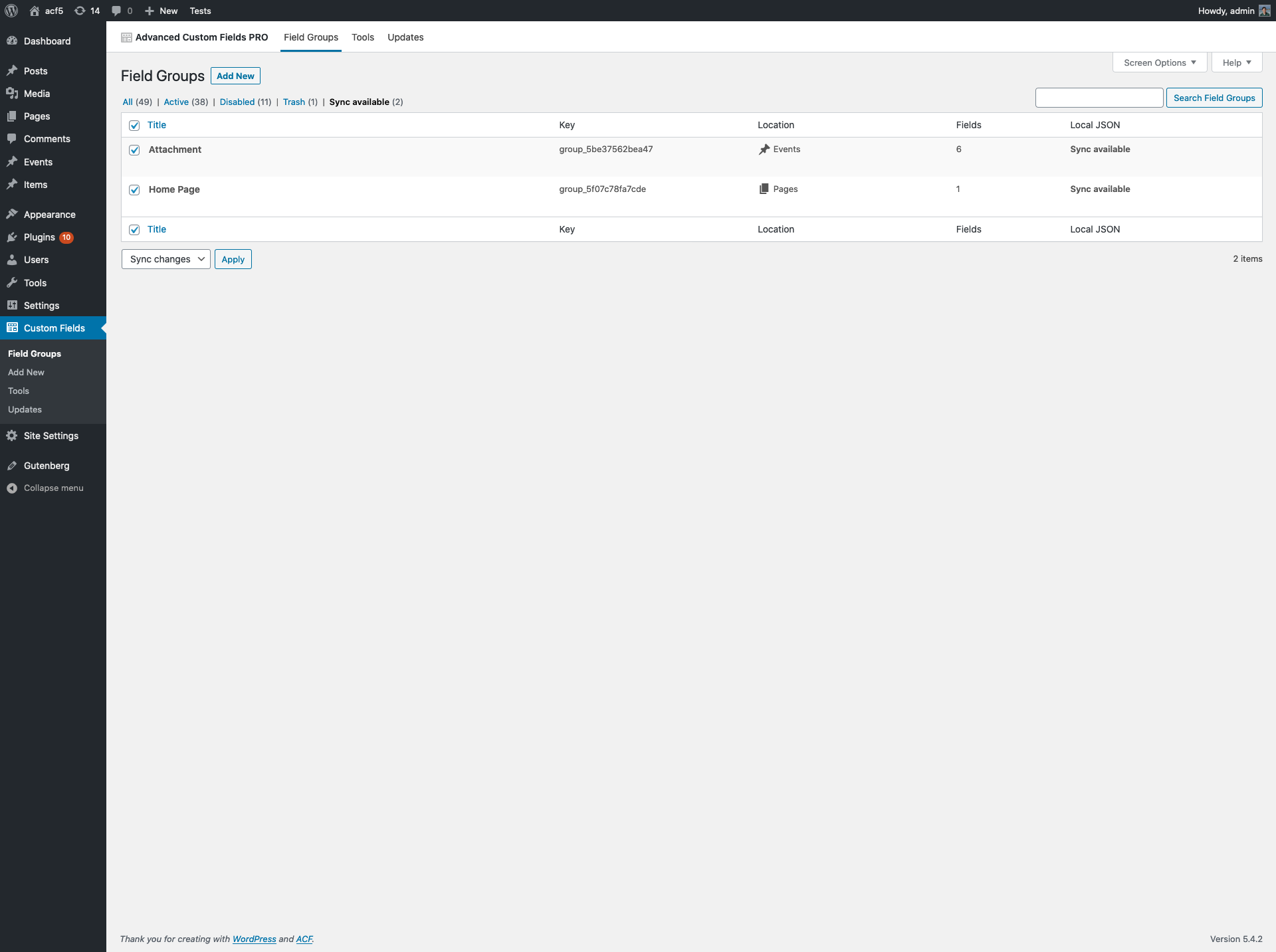
Task: Click the Apply bulk action button
Action: (233, 259)
